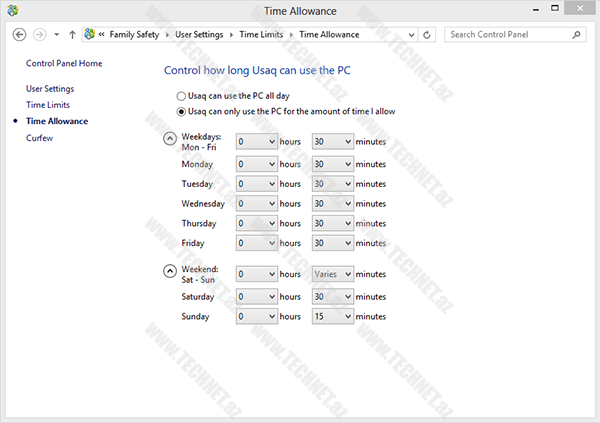The image size is (600, 423).
Task: Click the Refresh button in address bar
Action: coord(428,34)
